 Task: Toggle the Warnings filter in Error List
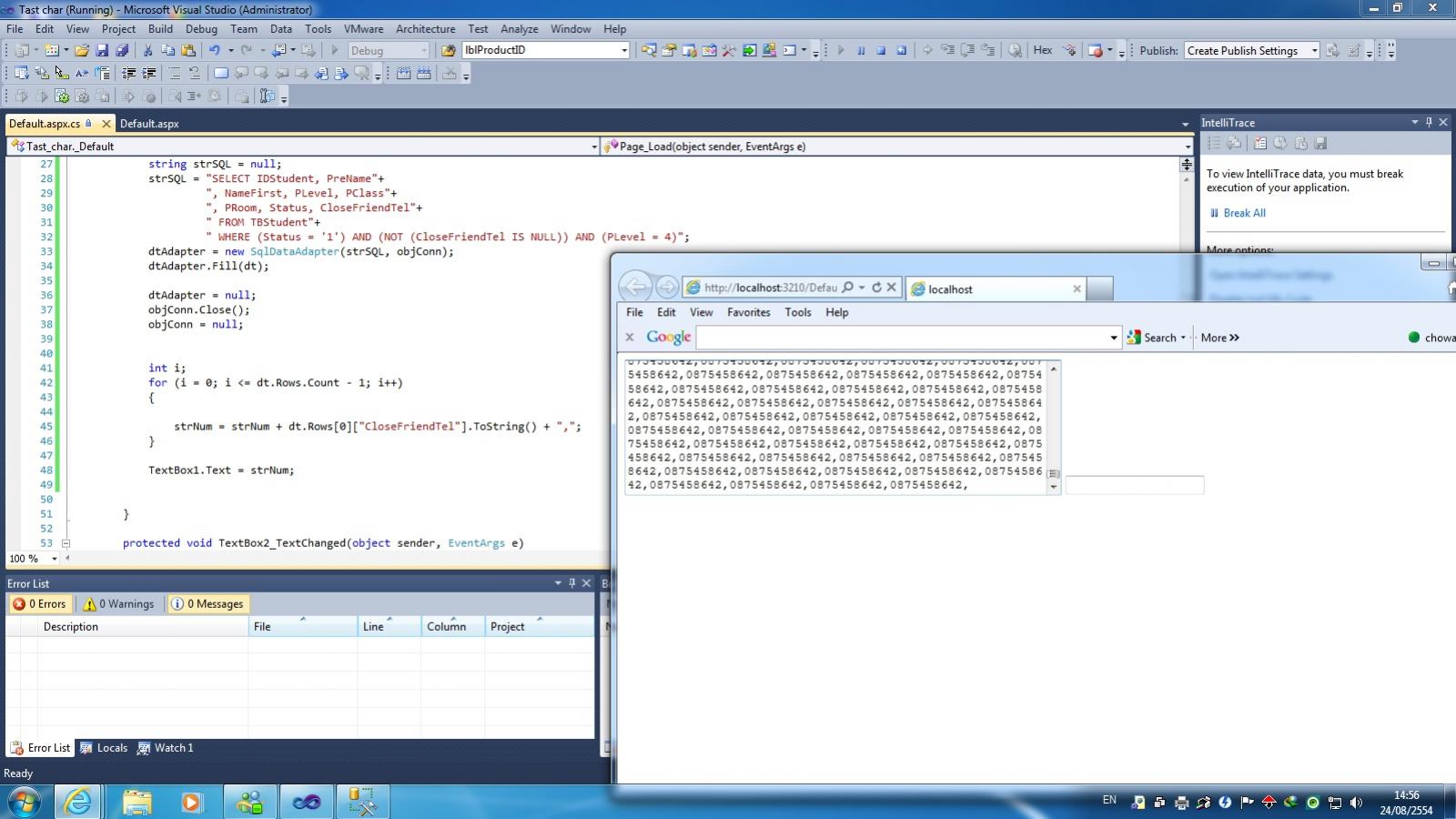118,604
